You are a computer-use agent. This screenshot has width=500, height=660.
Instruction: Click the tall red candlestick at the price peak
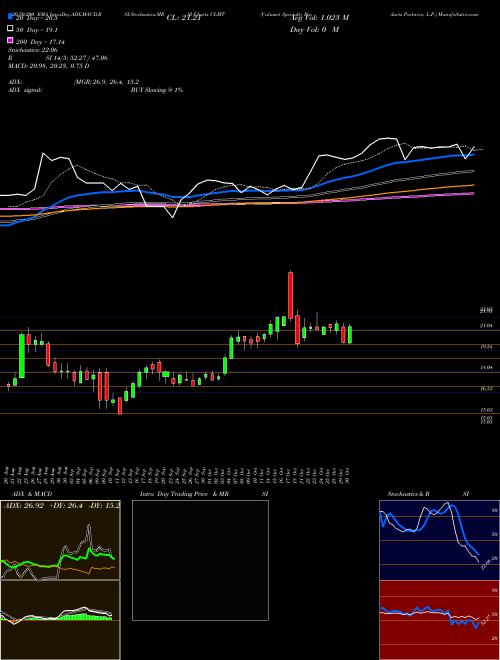click(x=290, y=295)
